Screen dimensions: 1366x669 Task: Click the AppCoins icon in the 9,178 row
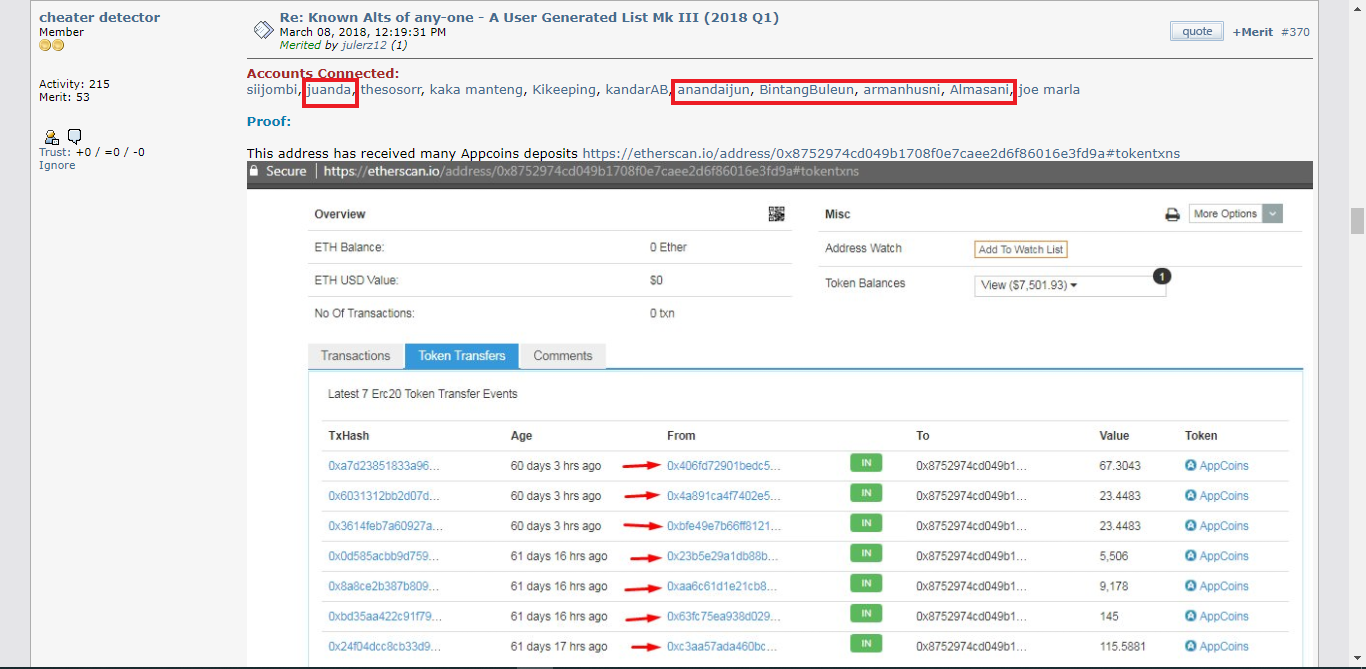(x=1191, y=586)
